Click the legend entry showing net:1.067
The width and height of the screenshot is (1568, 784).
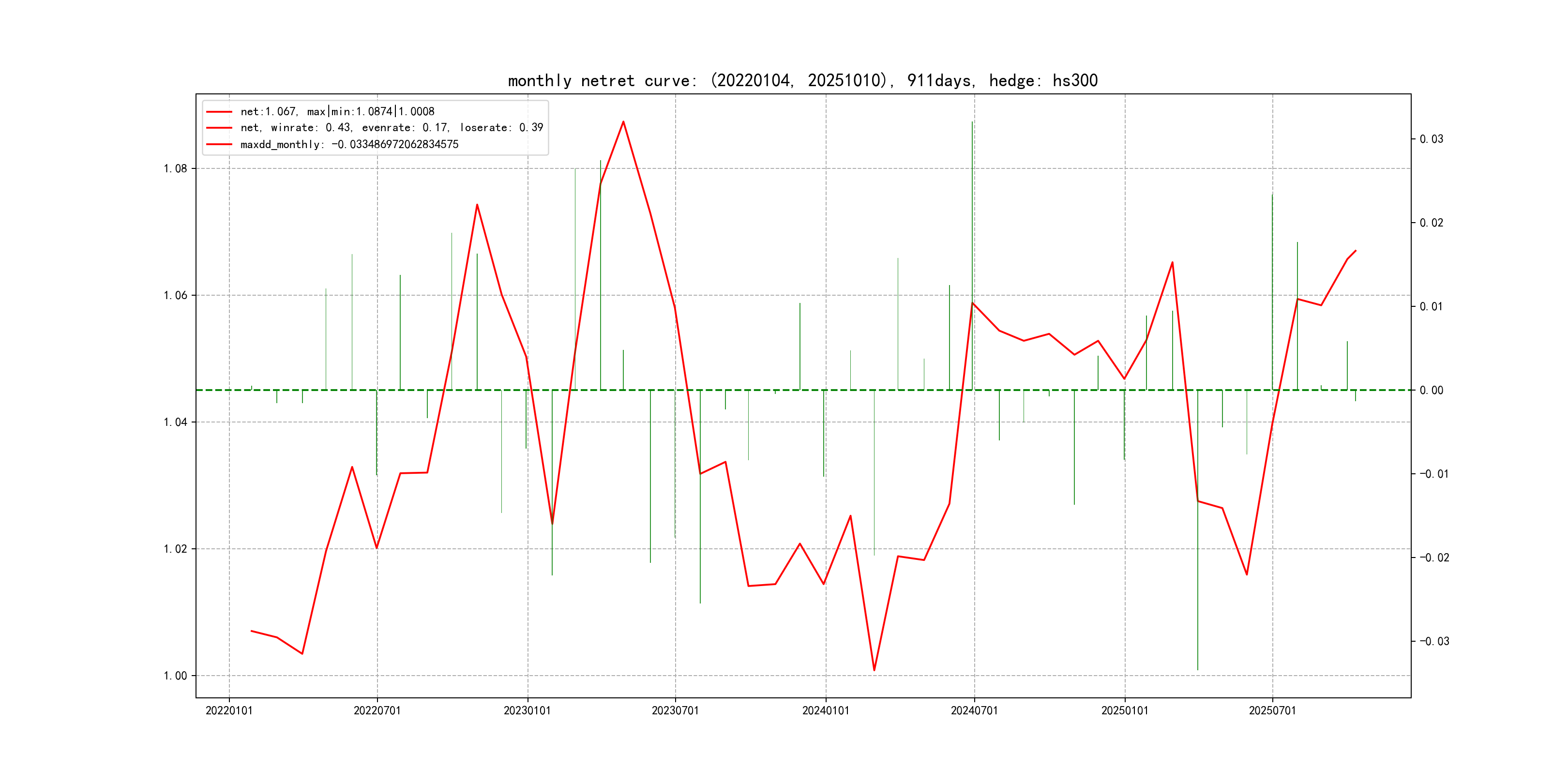[337, 111]
